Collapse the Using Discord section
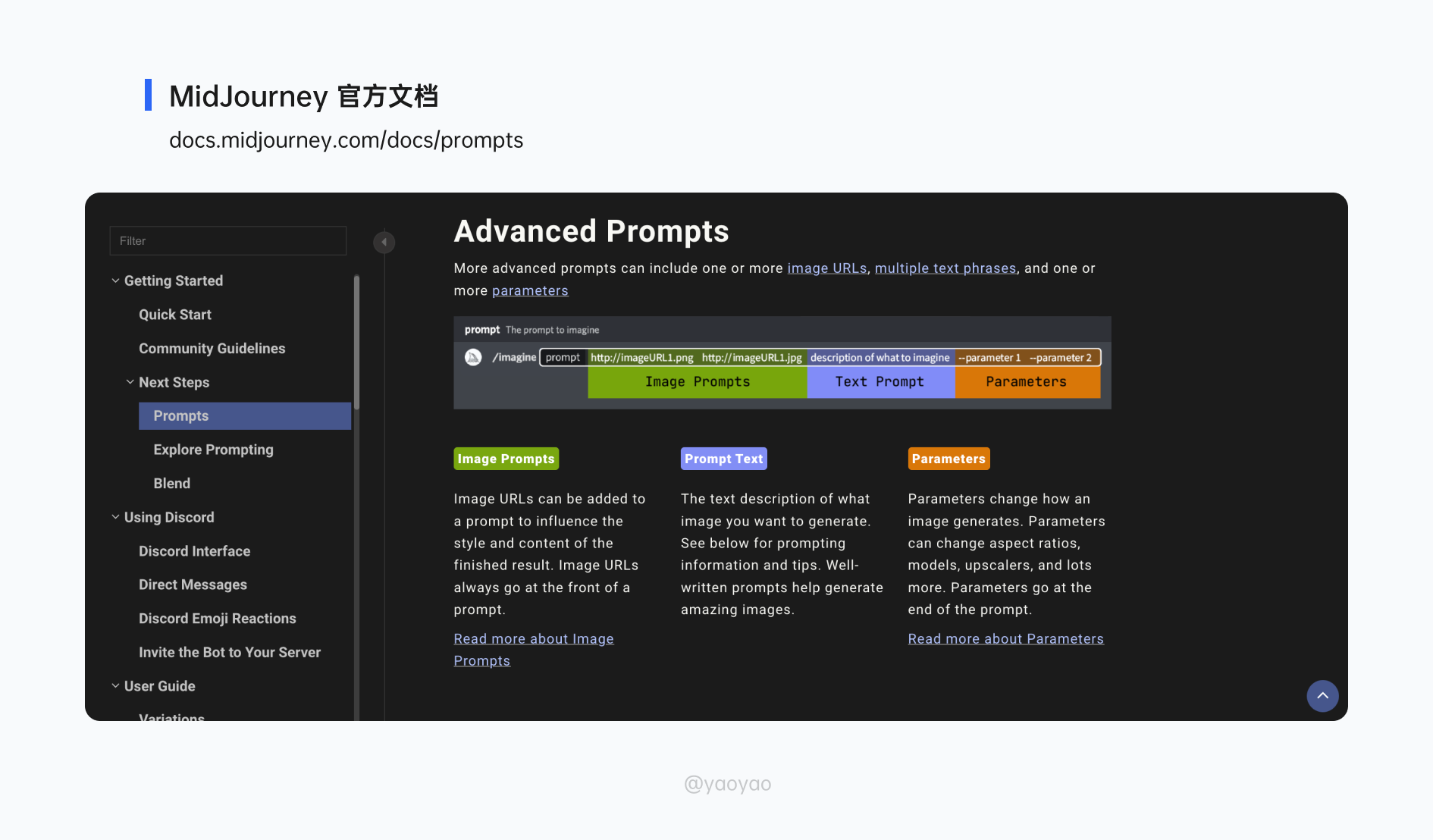The image size is (1433, 840). (115, 517)
